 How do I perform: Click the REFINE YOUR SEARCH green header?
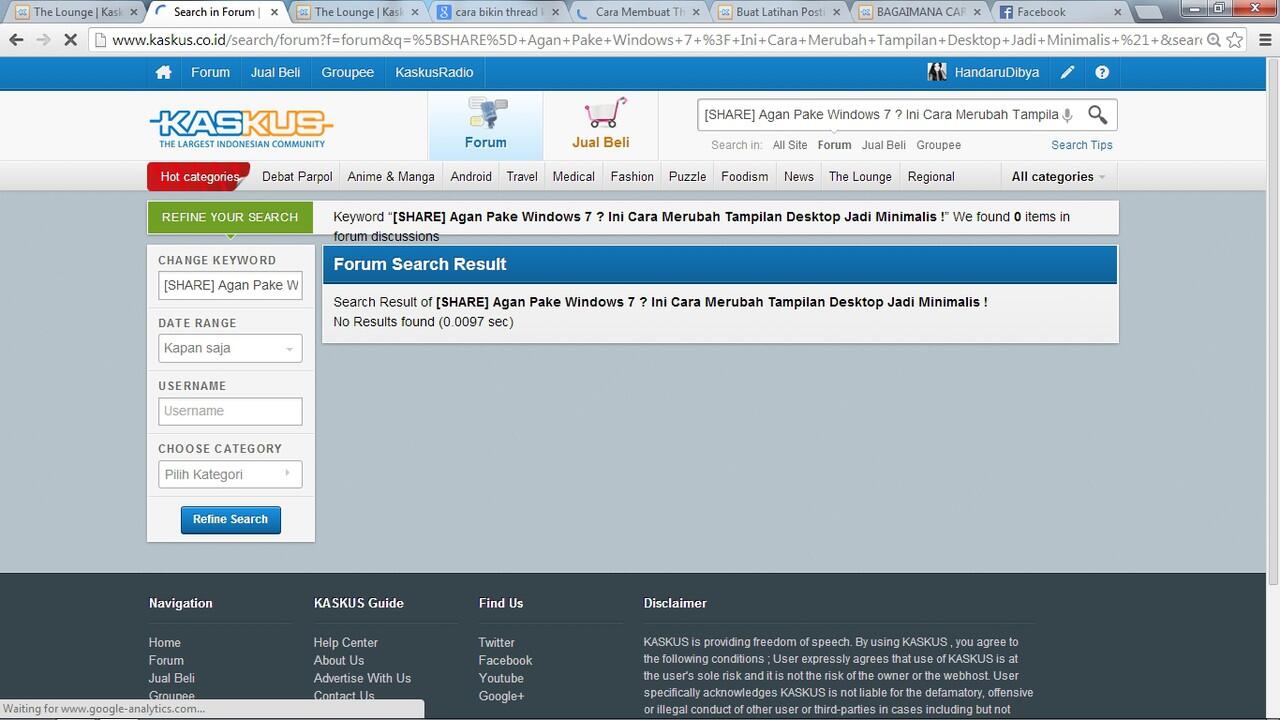coord(230,217)
